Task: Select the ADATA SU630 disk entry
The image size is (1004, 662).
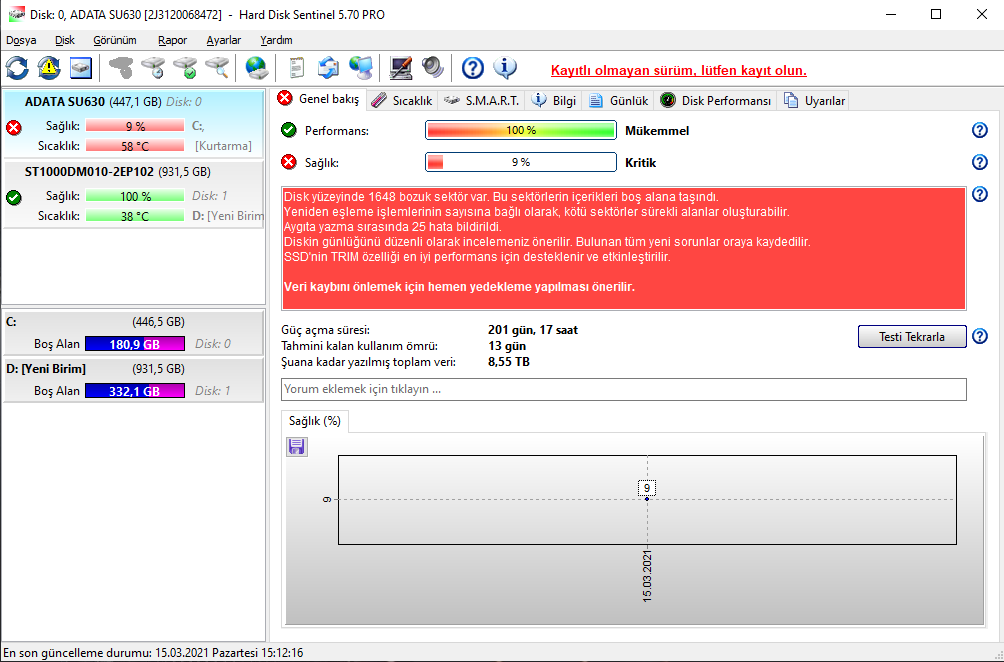Action: [133, 124]
